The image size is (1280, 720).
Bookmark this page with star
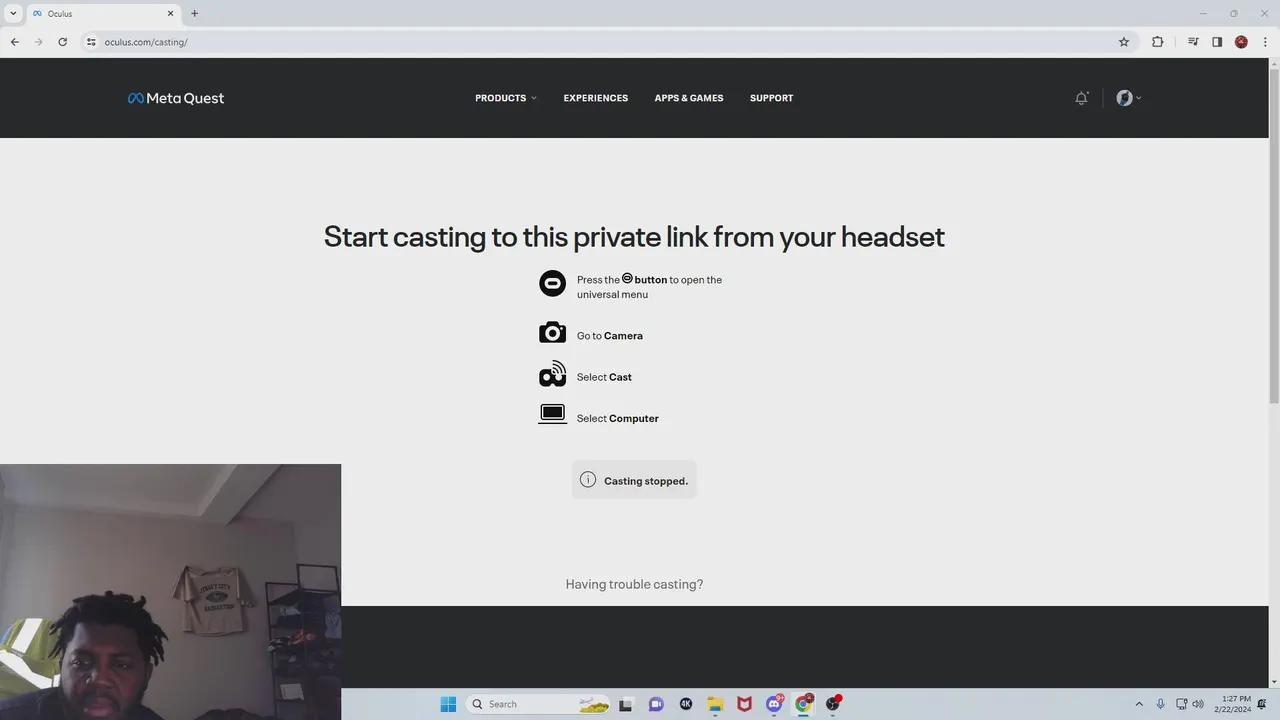tap(1124, 42)
